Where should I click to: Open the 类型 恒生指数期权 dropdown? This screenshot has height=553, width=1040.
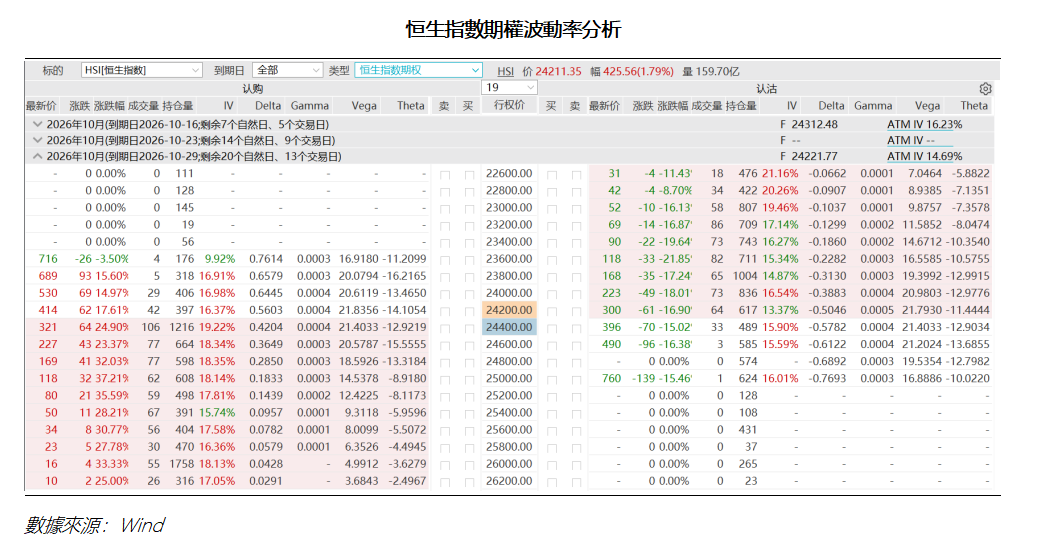(418, 70)
